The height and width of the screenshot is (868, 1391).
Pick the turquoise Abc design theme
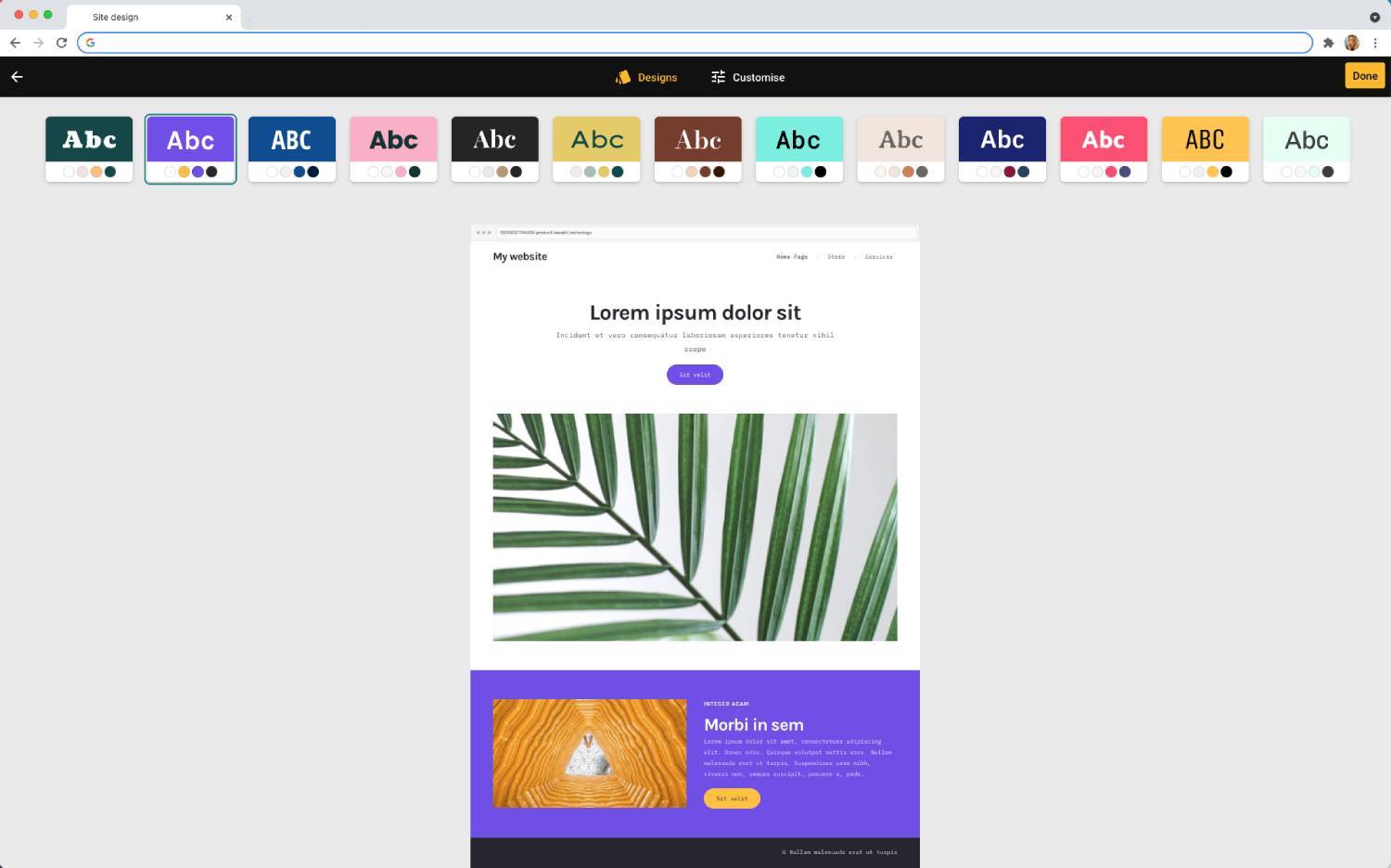pos(798,148)
